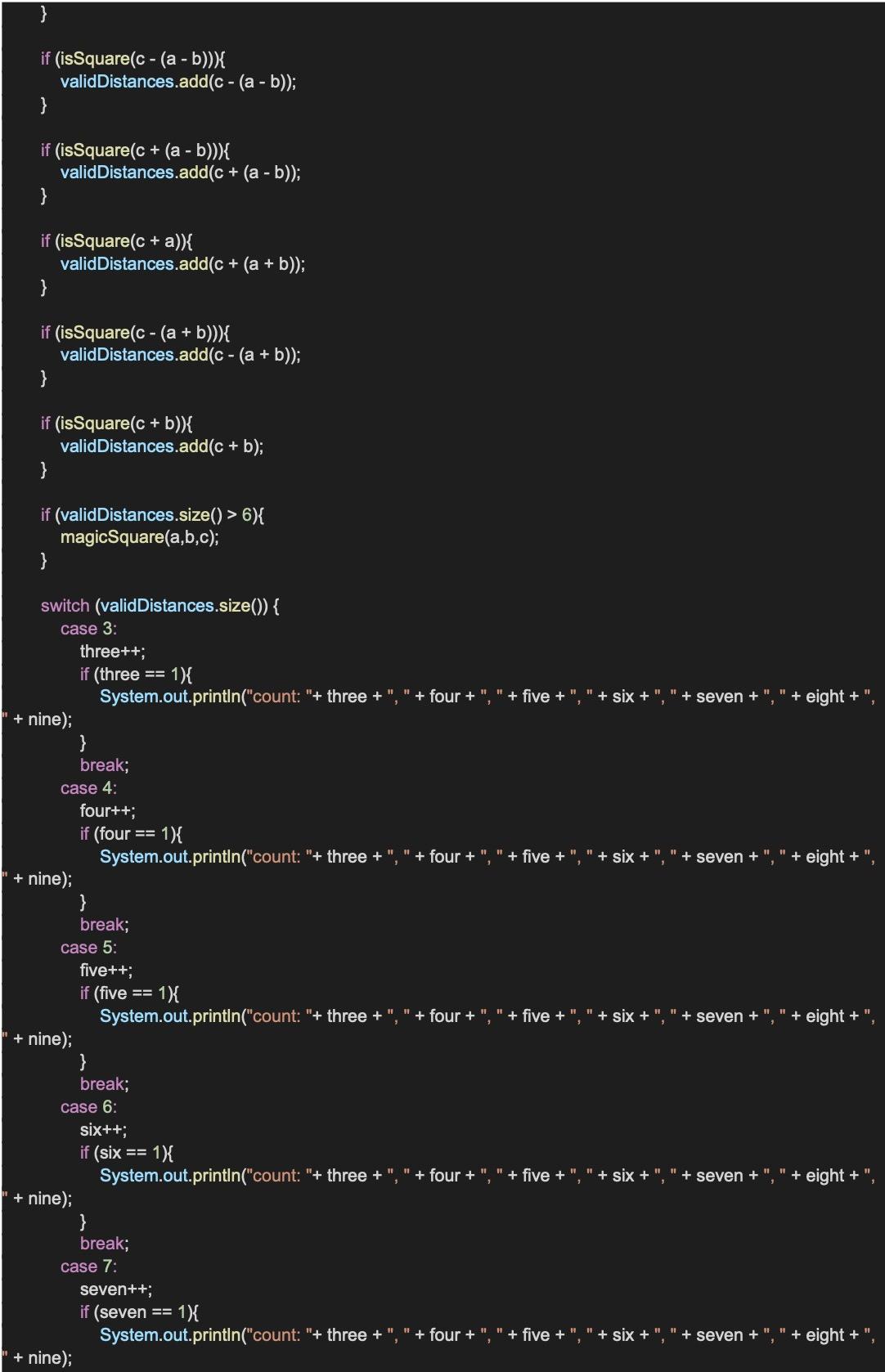Screen dimensions: 885x1372
Task: Click the validDistances.add(c + b) line
Action: pos(161,446)
